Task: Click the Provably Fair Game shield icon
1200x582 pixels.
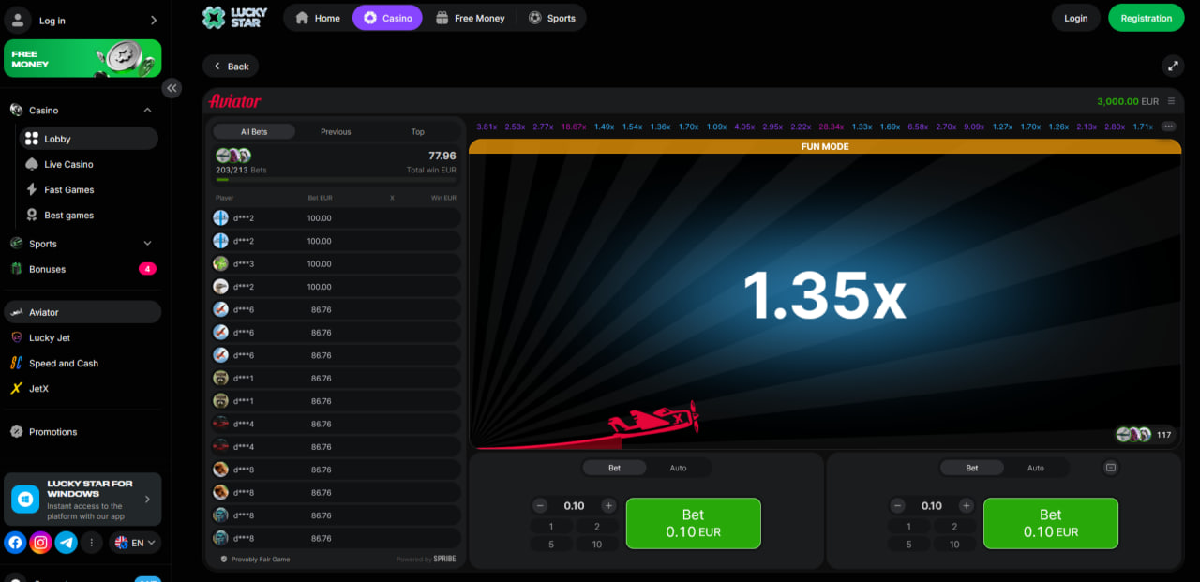Action: click(223, 559)
